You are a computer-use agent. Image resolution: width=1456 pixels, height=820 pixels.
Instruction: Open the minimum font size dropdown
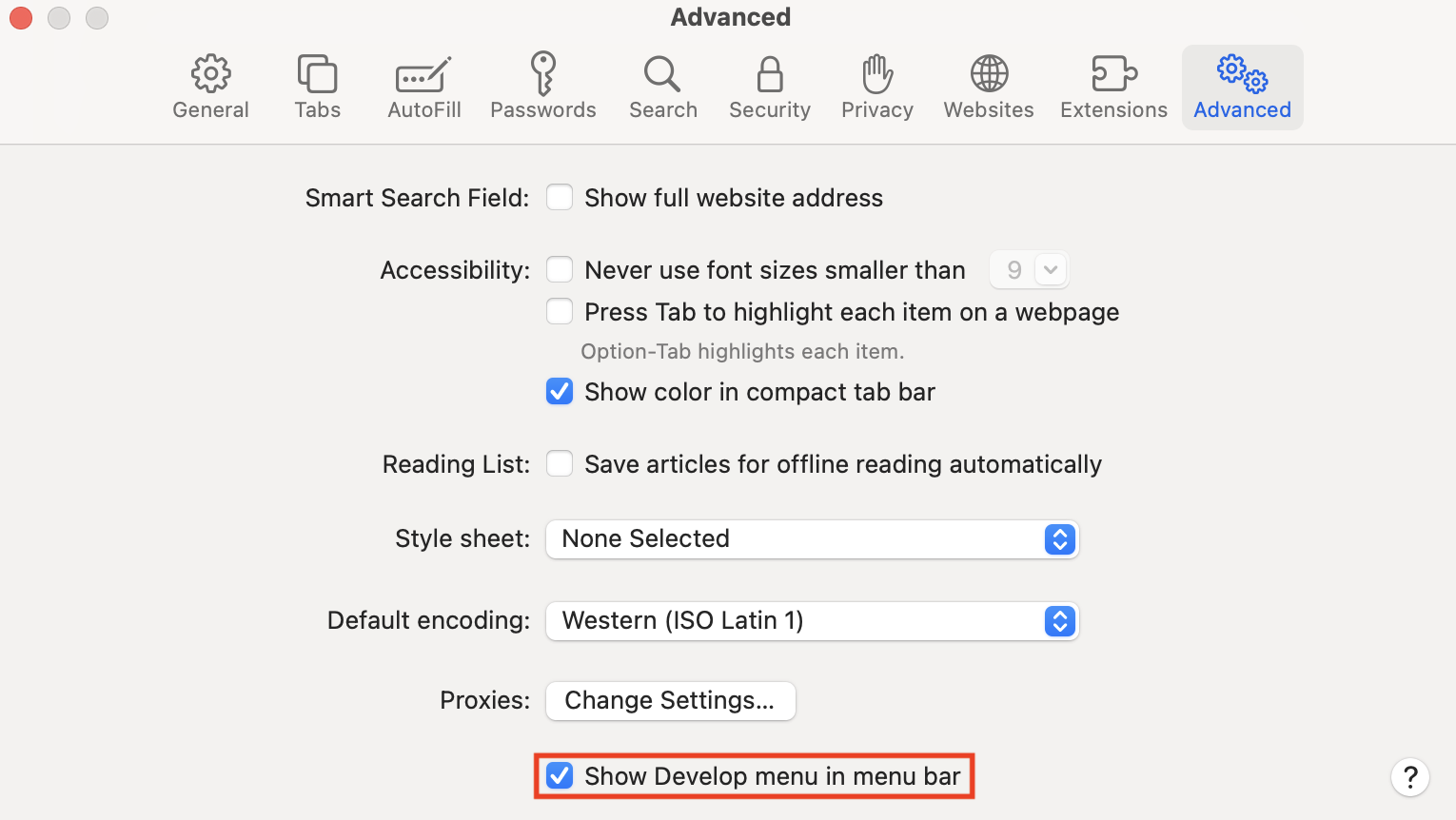coord(1030,269)
